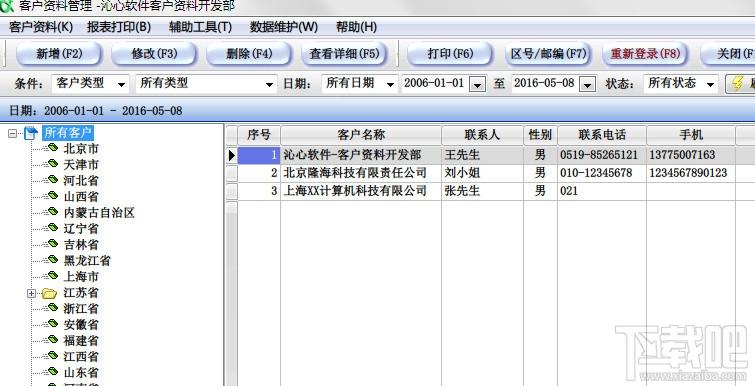The image size is (755, 386).
Task: Click contact cell 刘小姐
Action: tap(482, 173)
